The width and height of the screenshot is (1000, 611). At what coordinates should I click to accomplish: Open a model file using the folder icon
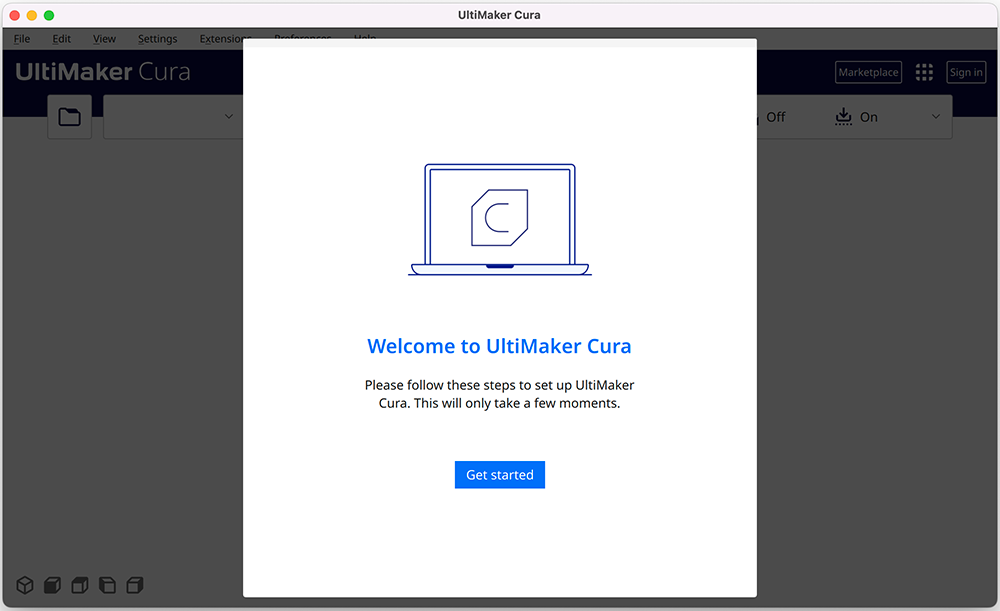click(x=69, y=116)
